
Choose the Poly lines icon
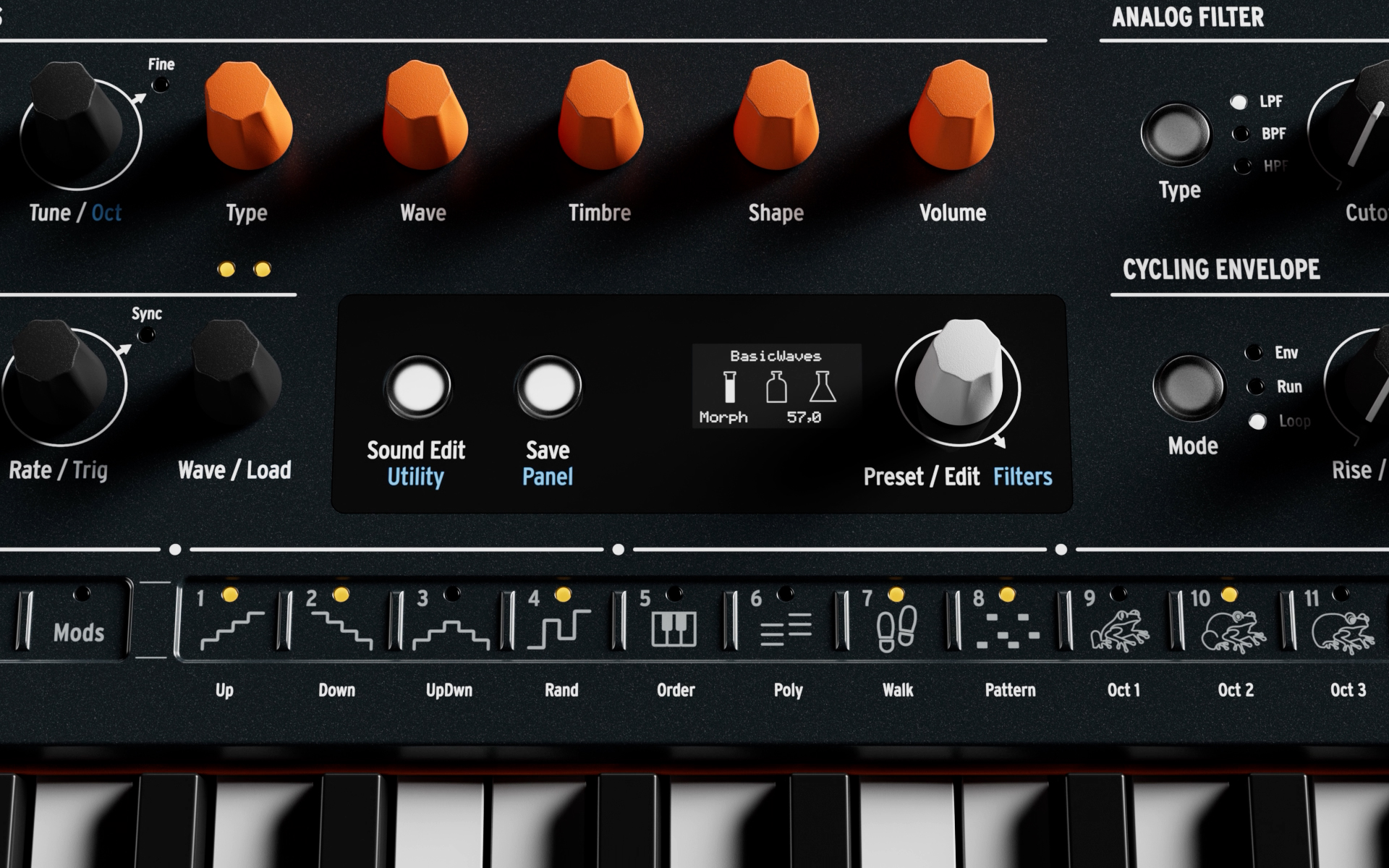[x=785, y=629]
